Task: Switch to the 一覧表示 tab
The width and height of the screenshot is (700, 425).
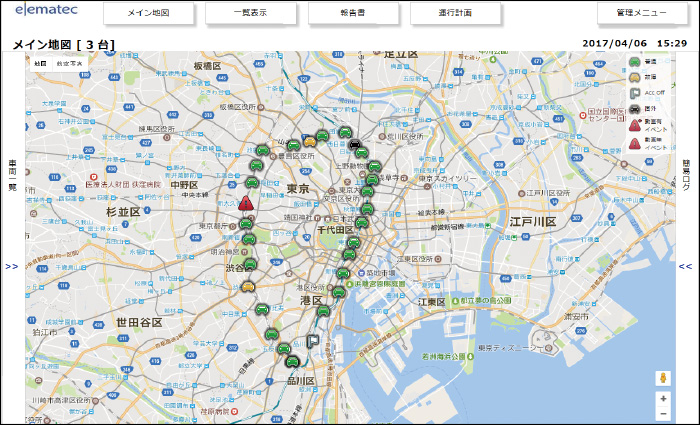Action: click(x=251, y=14)
